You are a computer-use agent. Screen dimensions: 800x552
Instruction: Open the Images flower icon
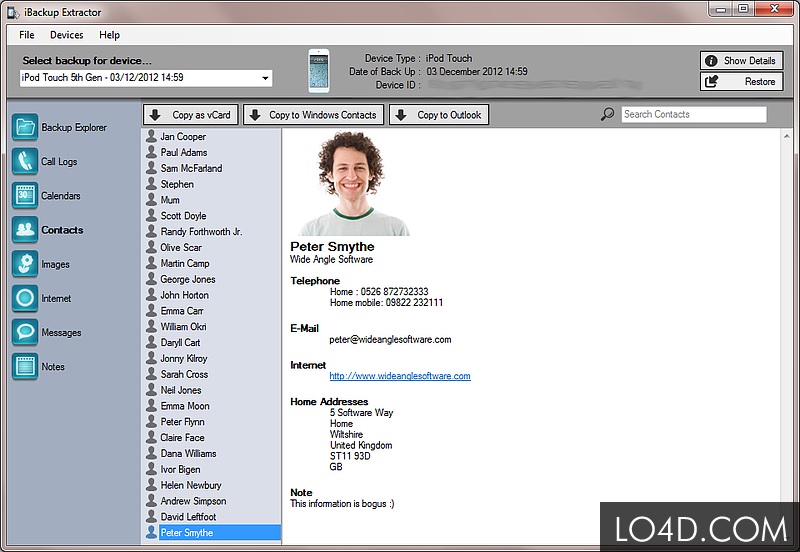[x=25, y=264]
